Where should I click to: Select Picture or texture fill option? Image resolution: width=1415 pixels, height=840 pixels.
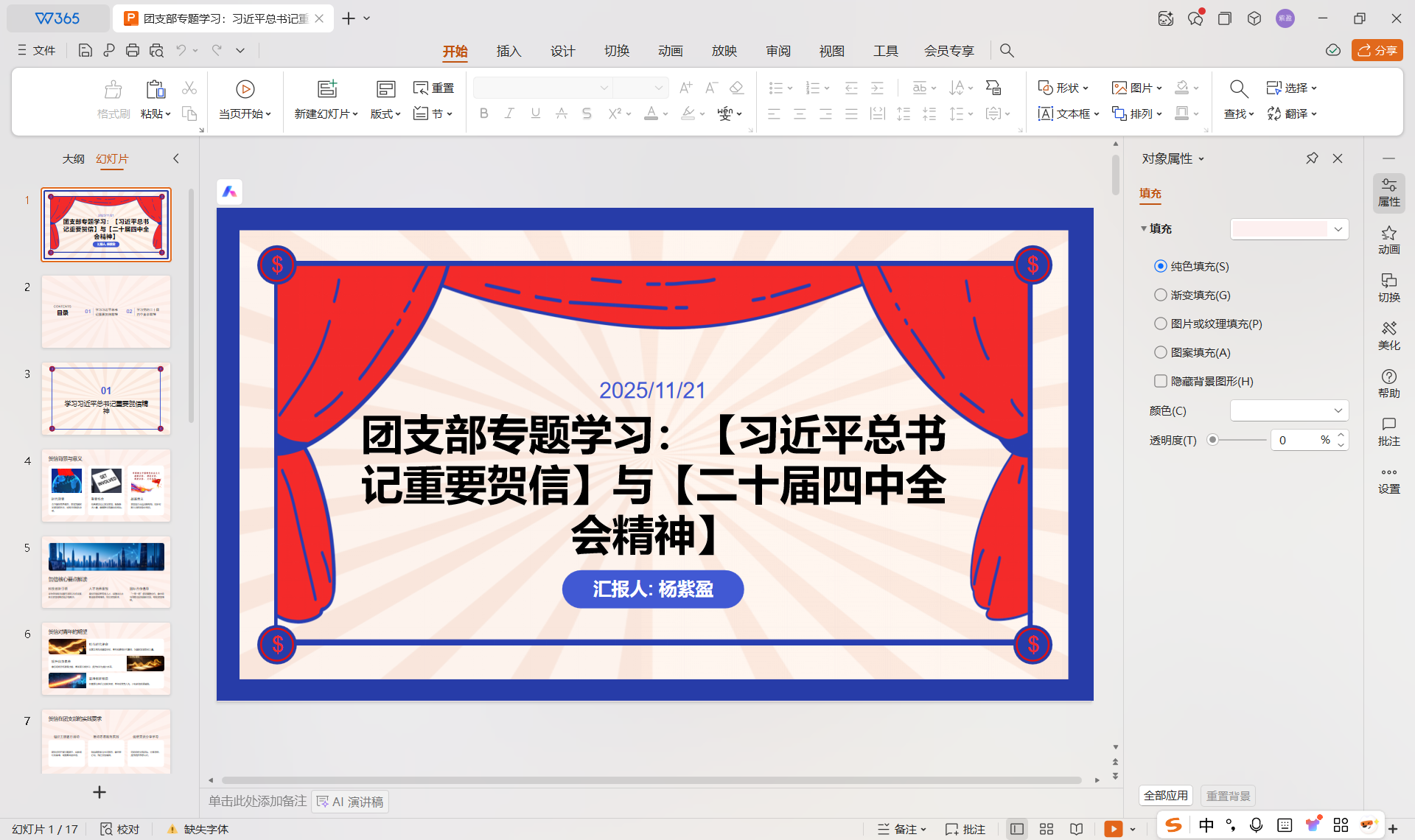(1161, 323)
